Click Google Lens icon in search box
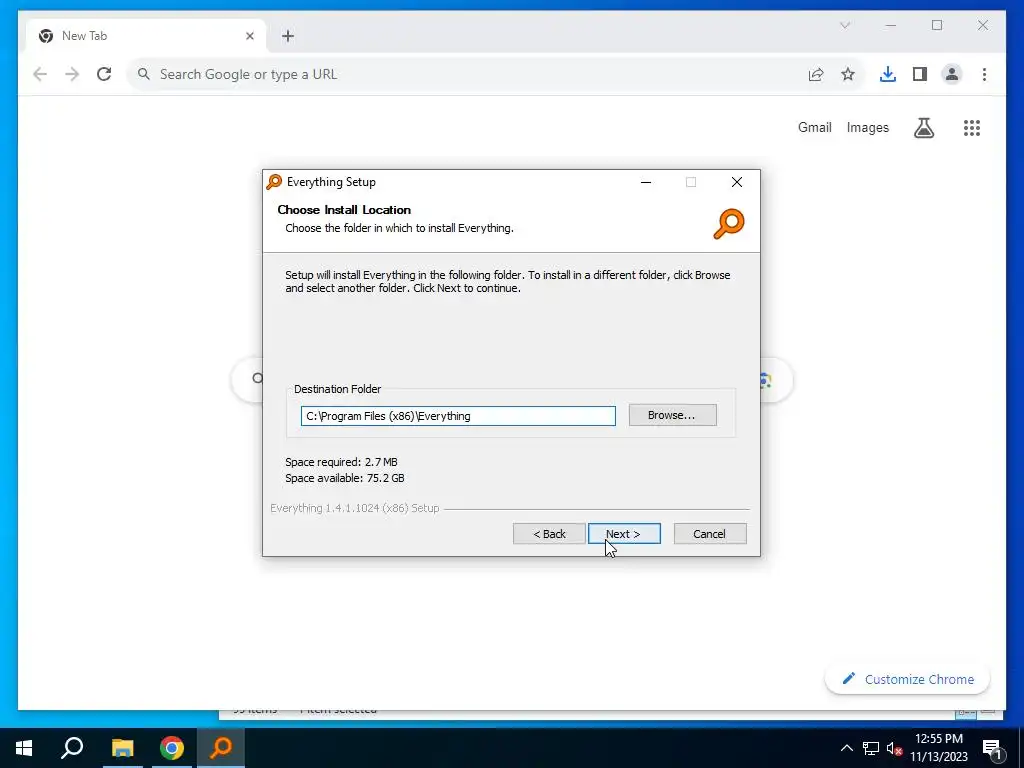The width and height of the screenshot is (1024, 768). pyautogui.click(x=764, y=380)
